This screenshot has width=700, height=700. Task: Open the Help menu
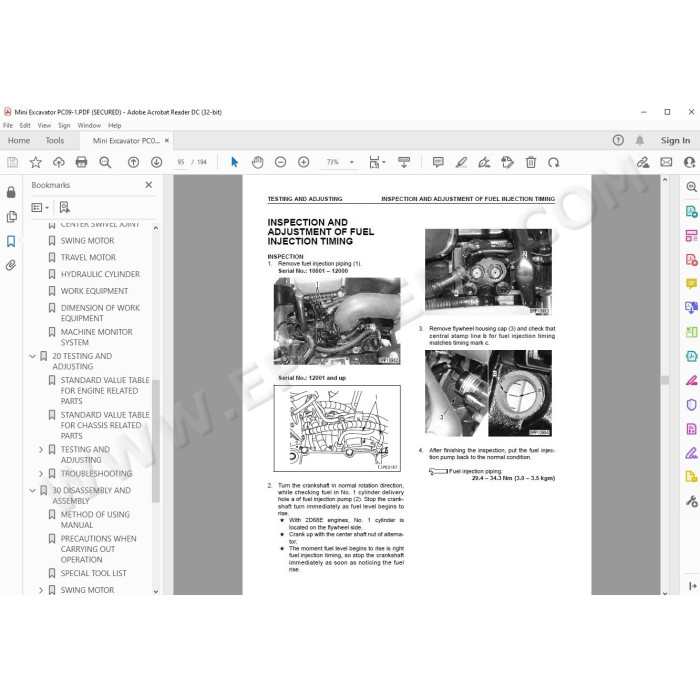pos(115,125)
